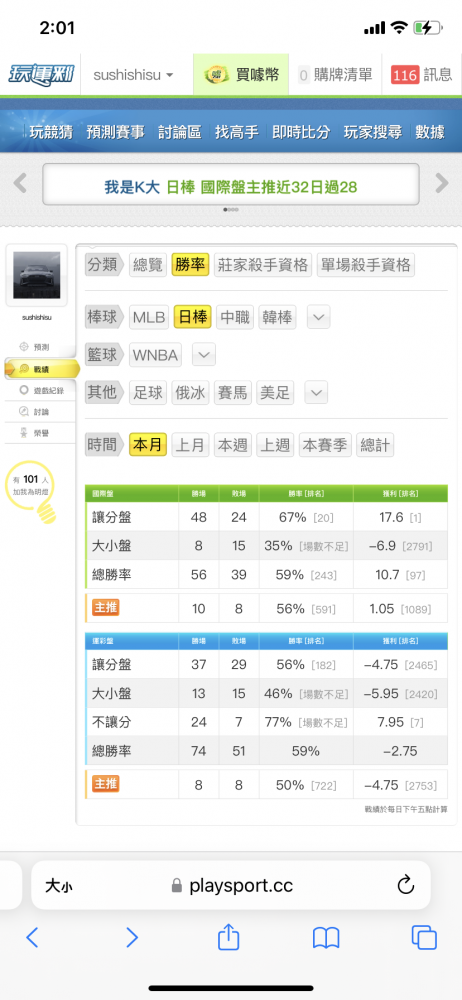Open the 116 訊息 messages button
Image resolution: width=462 pixels, height=1000 pixels.
[x=421, y=75]
